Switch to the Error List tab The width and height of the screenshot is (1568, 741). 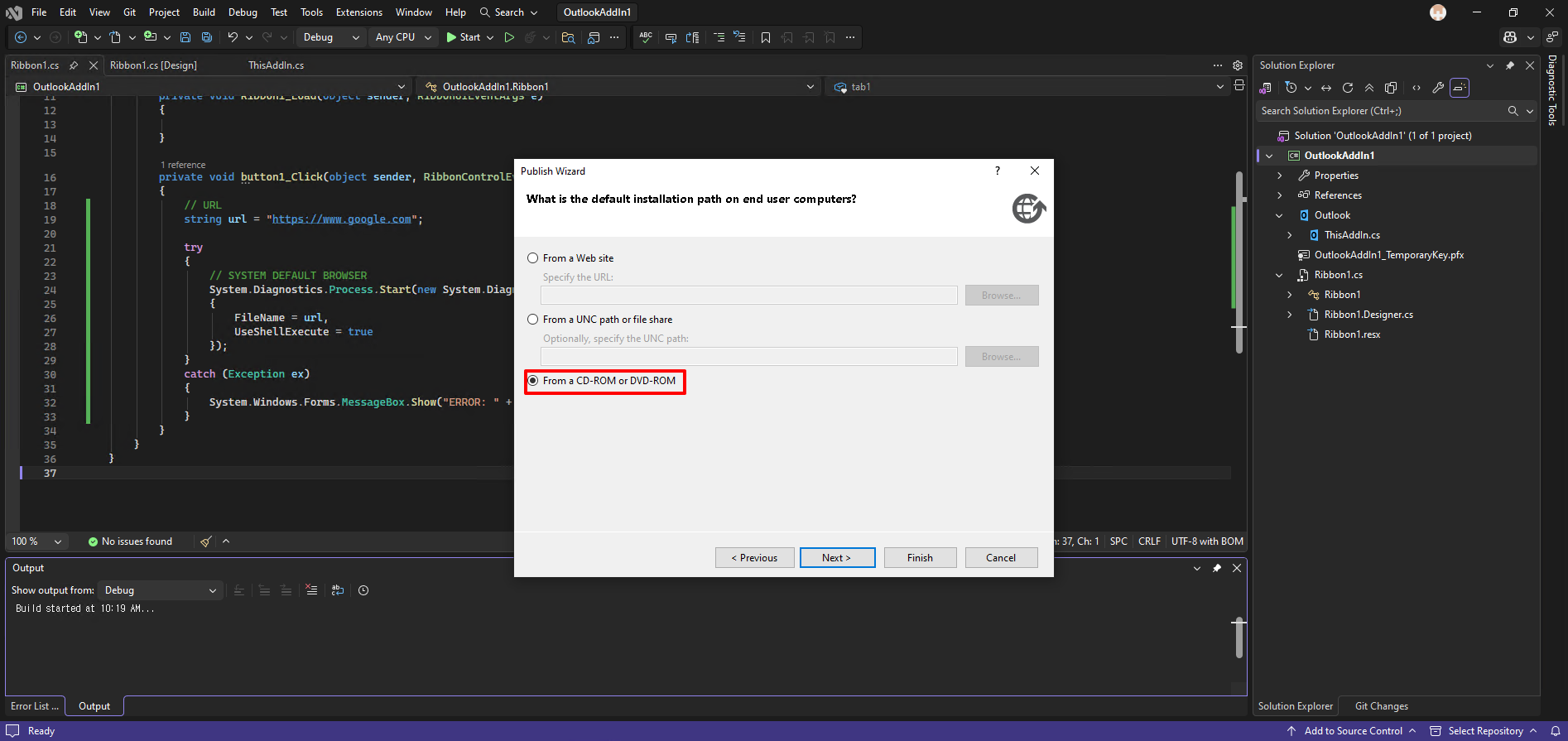[35, 706]
